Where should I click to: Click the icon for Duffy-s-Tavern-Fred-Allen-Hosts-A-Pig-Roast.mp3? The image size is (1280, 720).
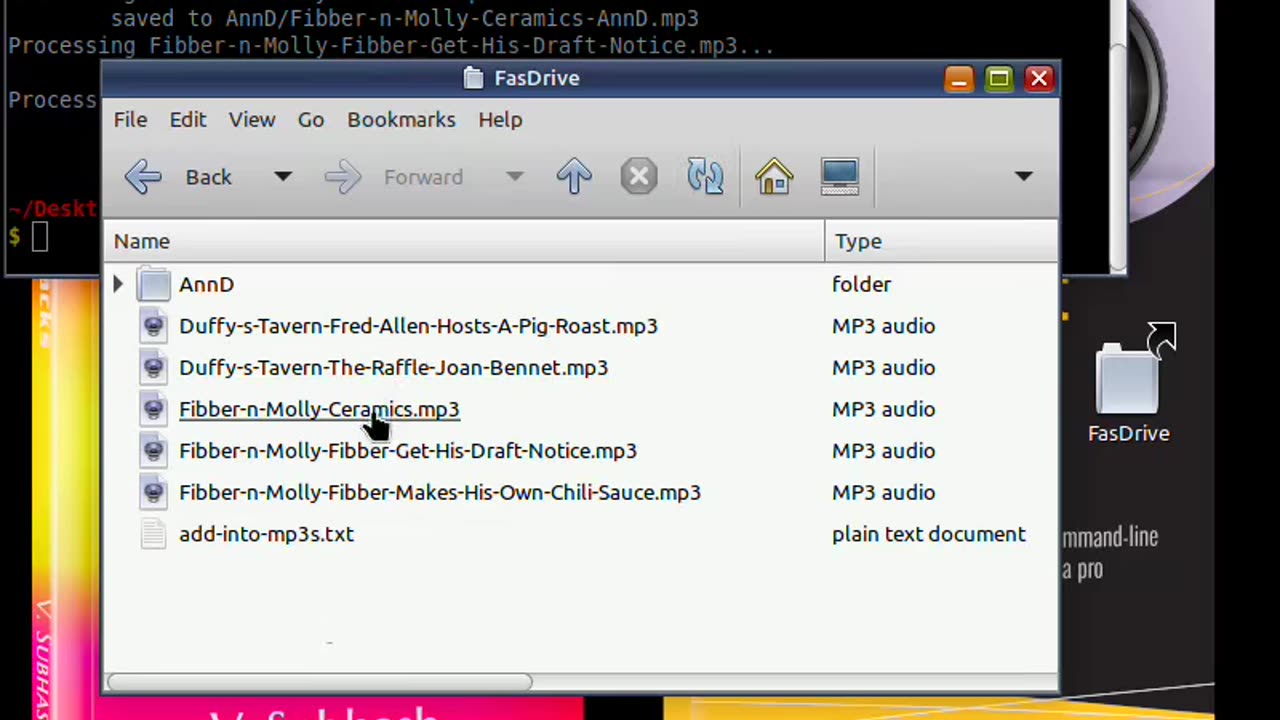153,326
